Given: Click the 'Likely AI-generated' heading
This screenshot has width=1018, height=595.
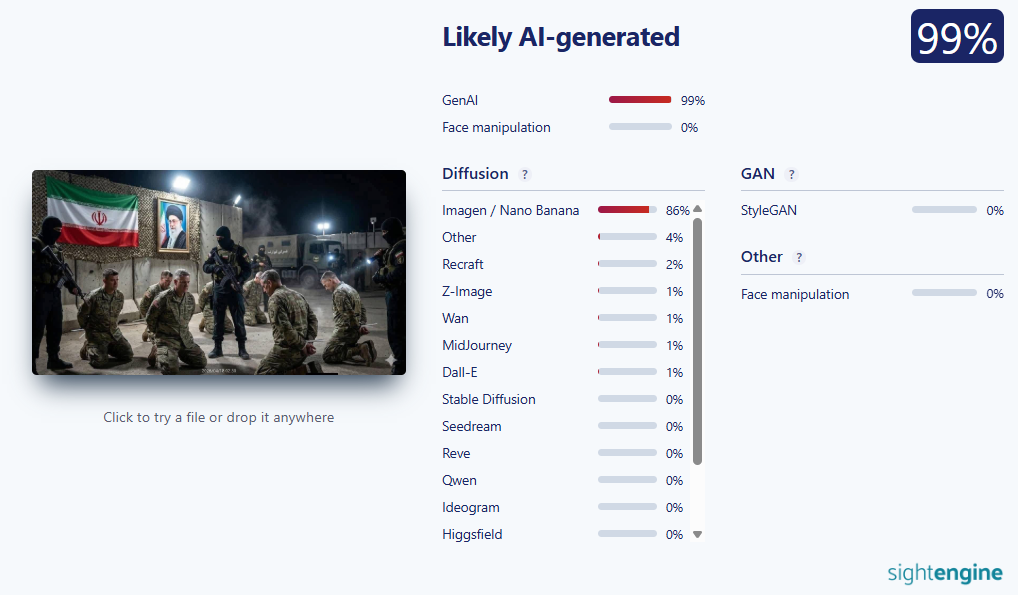Looking at the screenshot, I should pyautogui.click(x=560, y=37).
